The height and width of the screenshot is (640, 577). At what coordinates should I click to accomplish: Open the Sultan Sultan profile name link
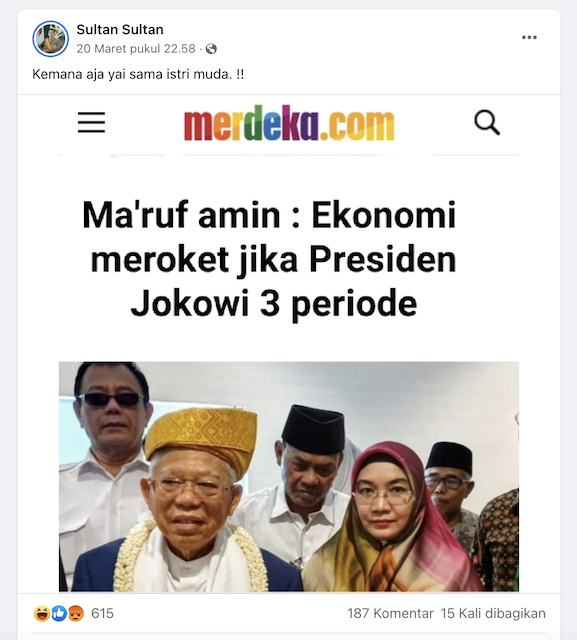tap(120, 29)
